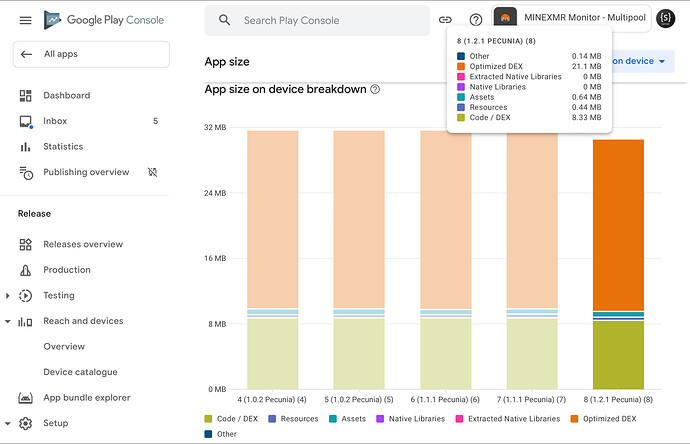Click the back arrow beside All apps
The width and height of the screenshot is (690, 444).
(x=26, y=54)
